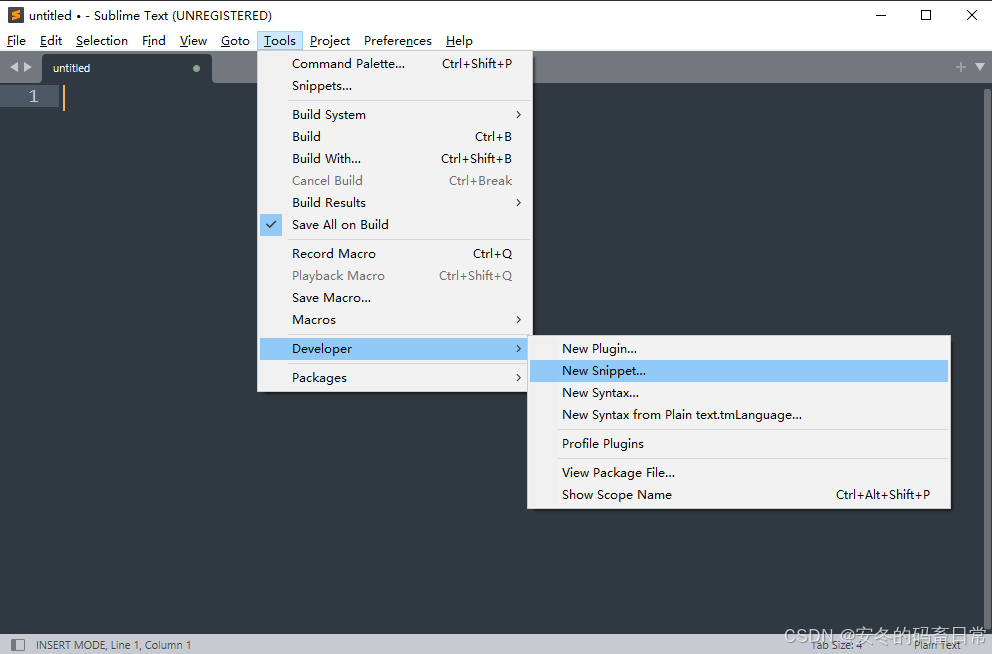
Task: Open the Goto menu
Action: click(x=235, y=40)
